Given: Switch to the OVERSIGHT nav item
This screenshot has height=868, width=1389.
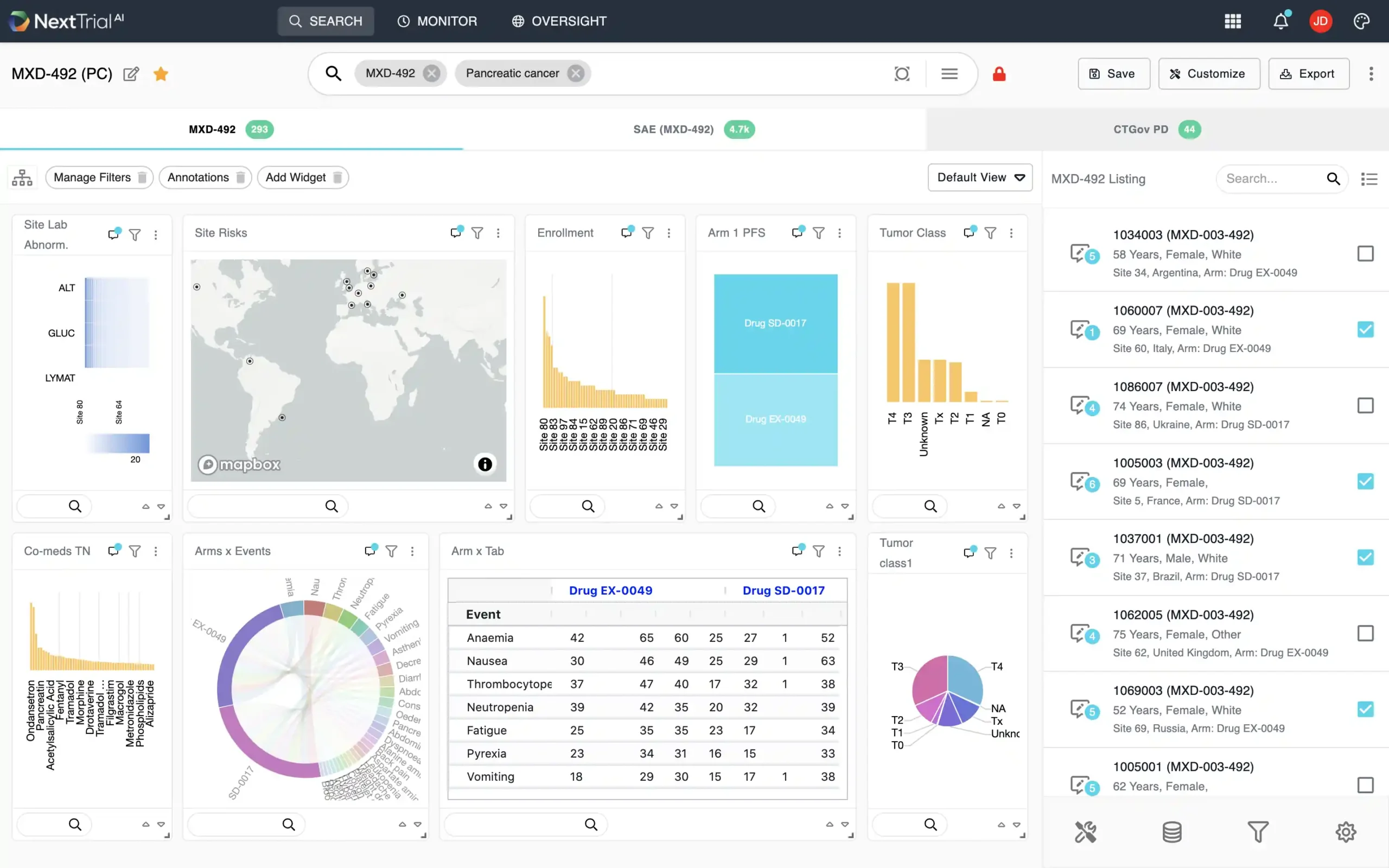Looking at the screenshot, I should pyautogui.click(x=559, y=21).
